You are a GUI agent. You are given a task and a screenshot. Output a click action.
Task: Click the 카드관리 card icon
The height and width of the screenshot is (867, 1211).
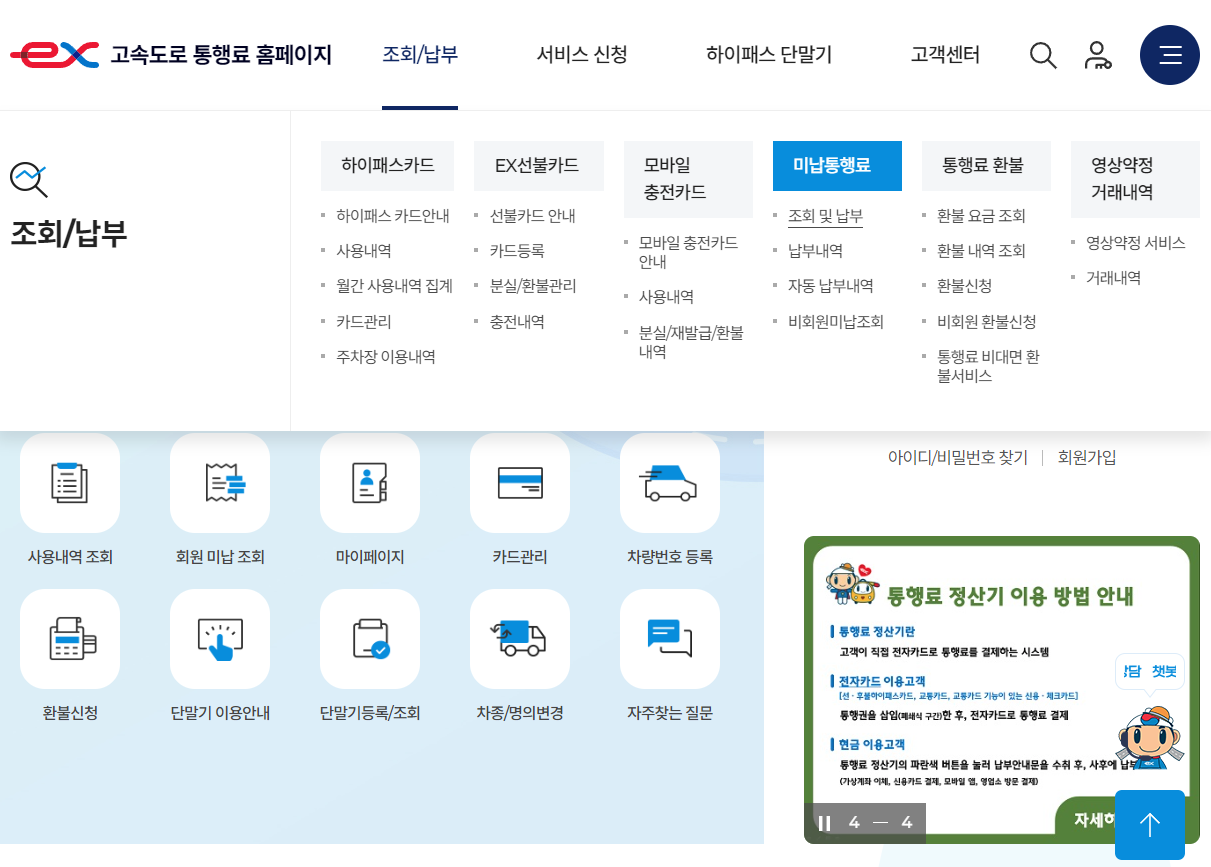520,483
